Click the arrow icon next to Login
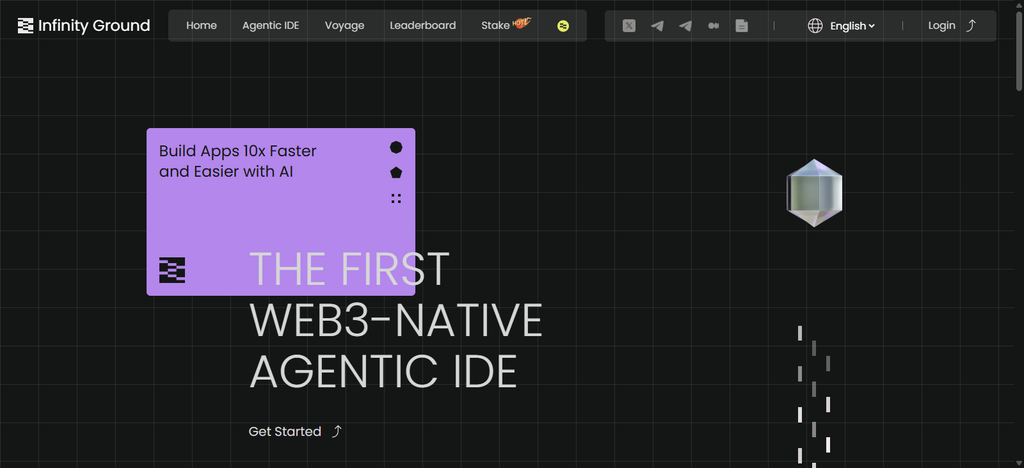 971,26
